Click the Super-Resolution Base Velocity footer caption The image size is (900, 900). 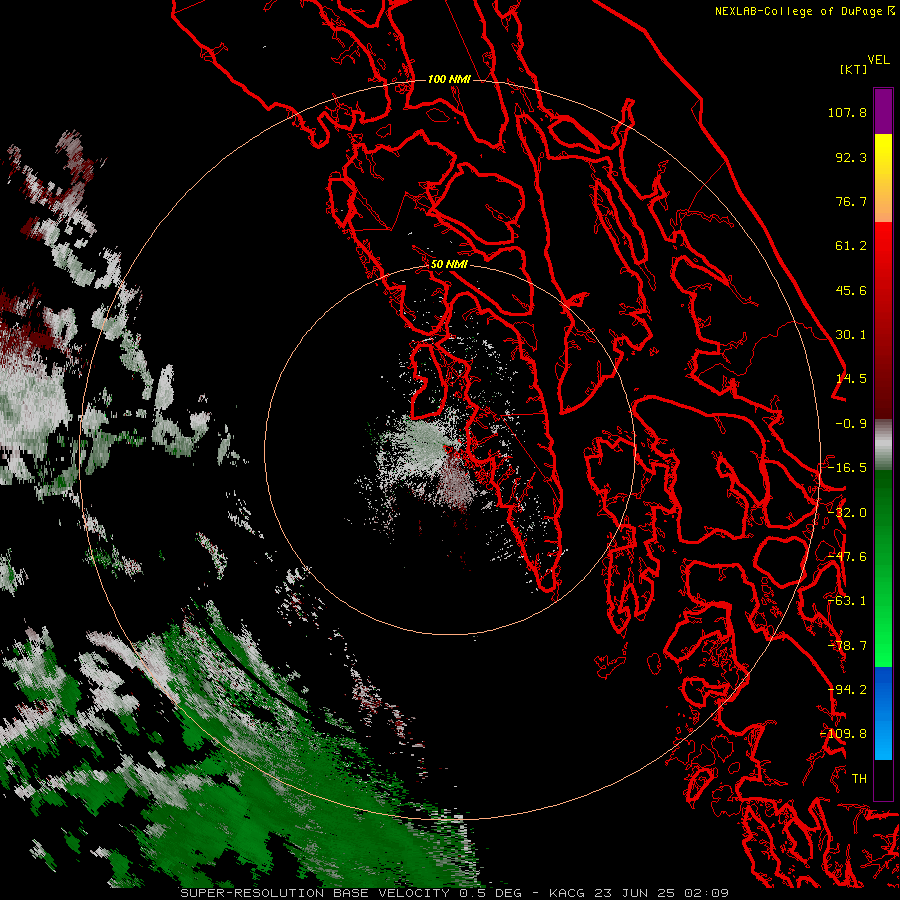(455, 893)
